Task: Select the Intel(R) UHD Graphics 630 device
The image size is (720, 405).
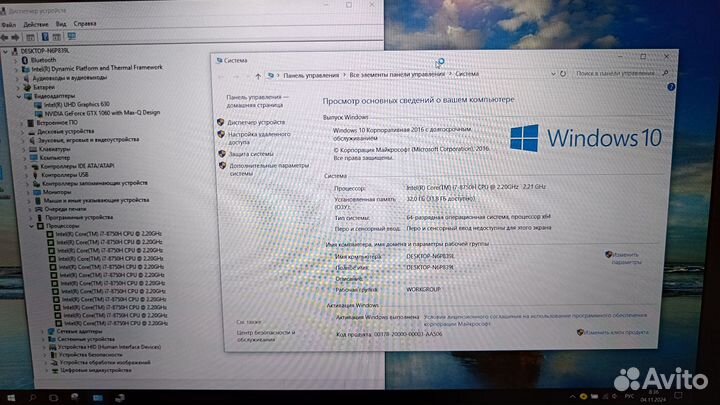Action: pyautogui.click(x=77, y=104)
